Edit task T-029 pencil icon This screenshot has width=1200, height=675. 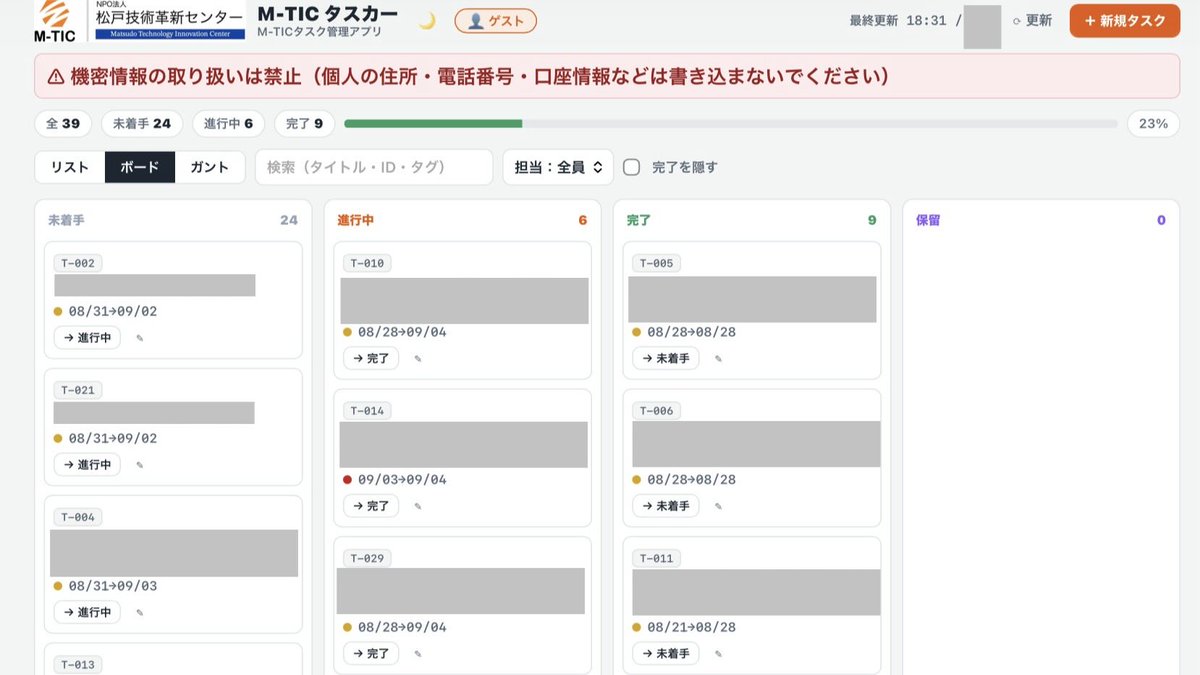coord(418,654)
